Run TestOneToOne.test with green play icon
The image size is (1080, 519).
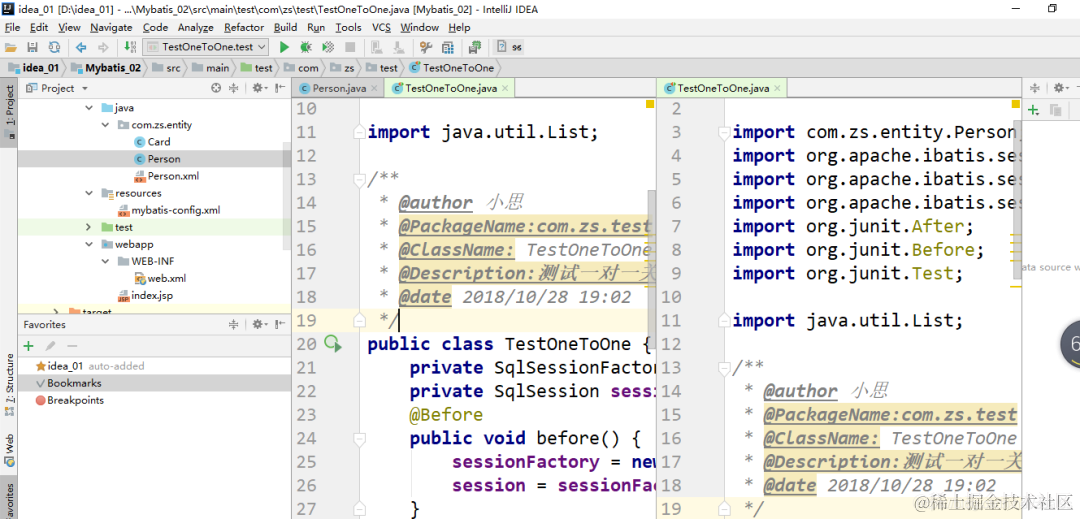coord(284,47)
